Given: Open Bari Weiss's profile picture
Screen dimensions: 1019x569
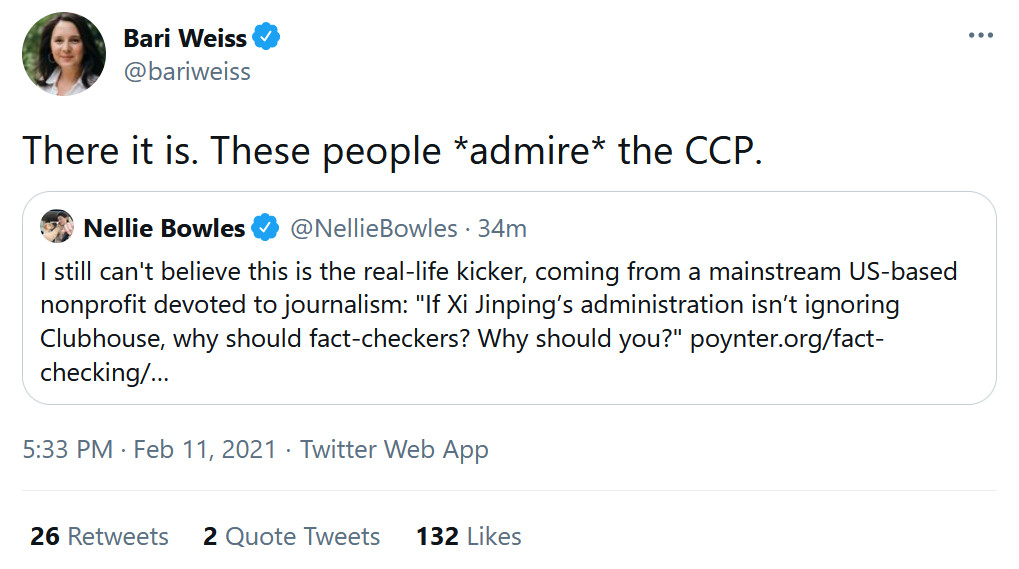Looking at the screenshot, I should (64, 55).
